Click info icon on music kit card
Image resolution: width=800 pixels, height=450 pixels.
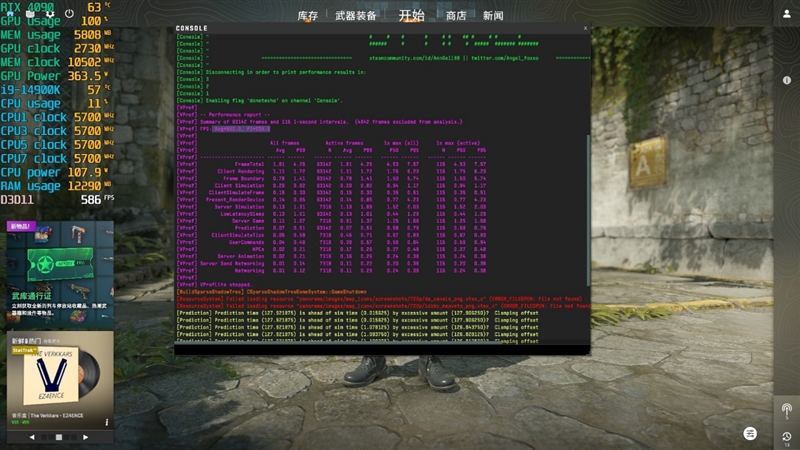point(107,422)
